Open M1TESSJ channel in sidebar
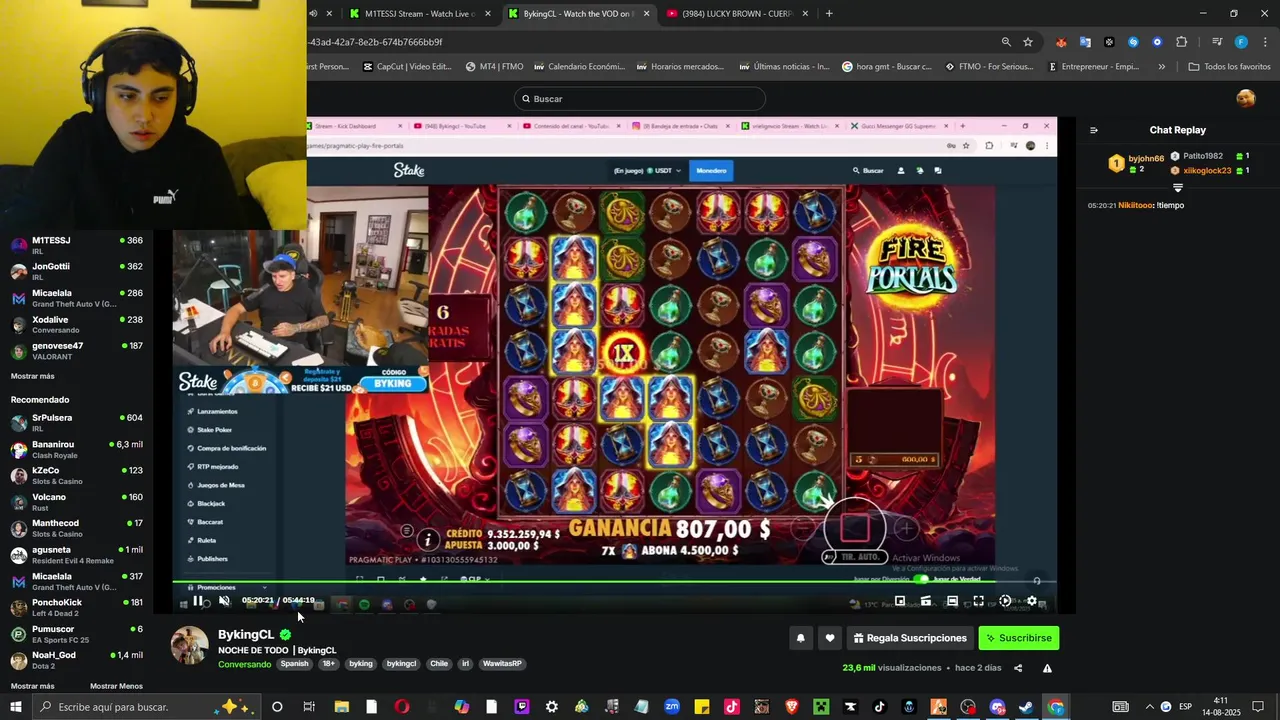 point(77,245)
